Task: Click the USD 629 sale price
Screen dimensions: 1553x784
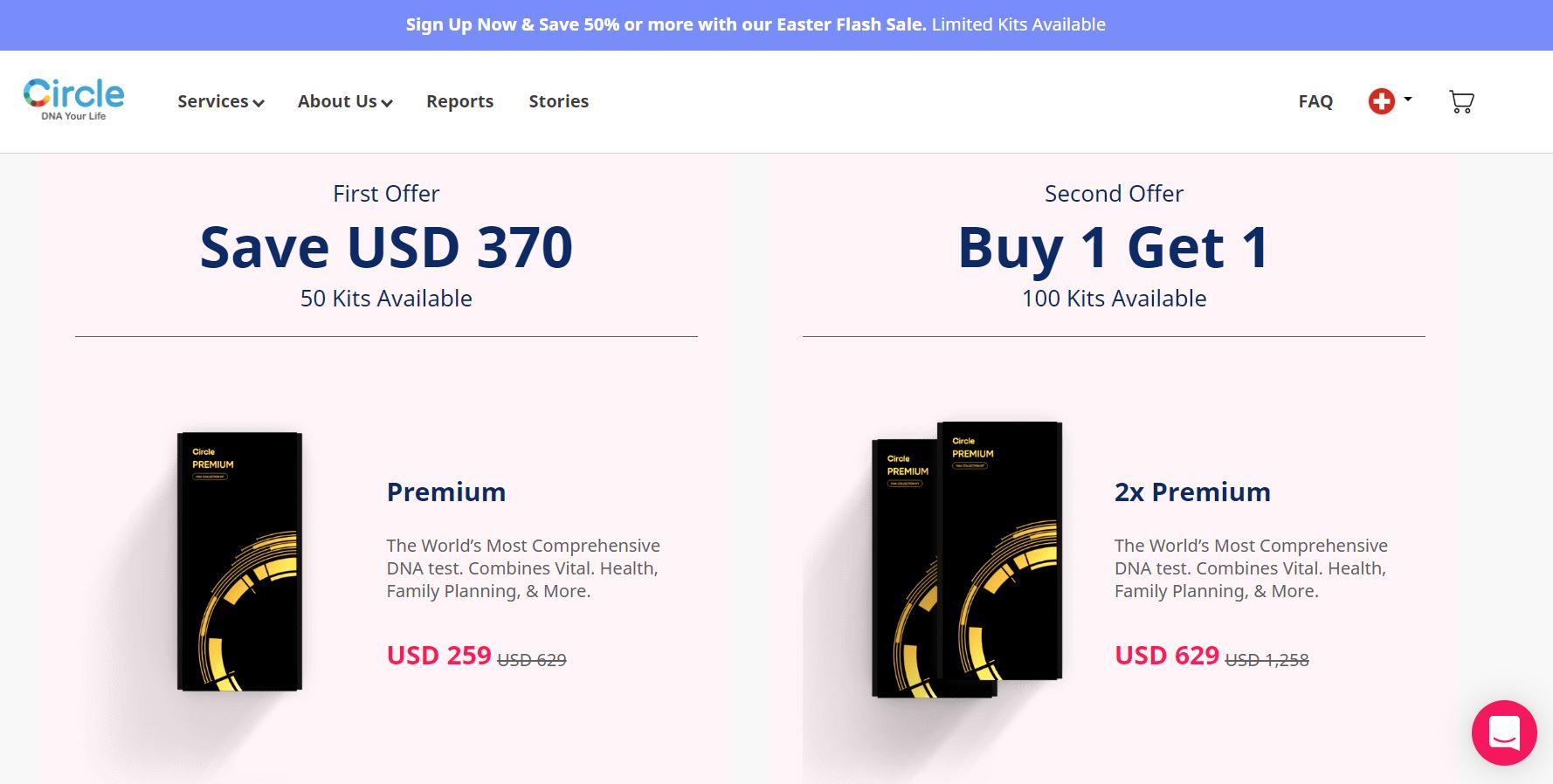Action: (x=1167, y=656)
